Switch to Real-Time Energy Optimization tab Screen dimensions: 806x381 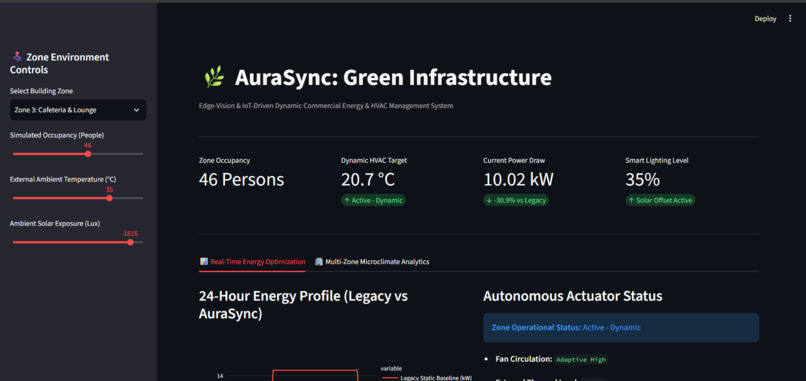click(x=252, y=262)
